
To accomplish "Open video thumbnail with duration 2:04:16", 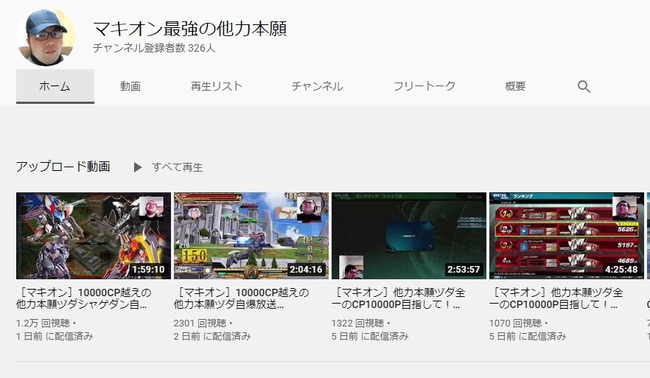I will point(251,235).
